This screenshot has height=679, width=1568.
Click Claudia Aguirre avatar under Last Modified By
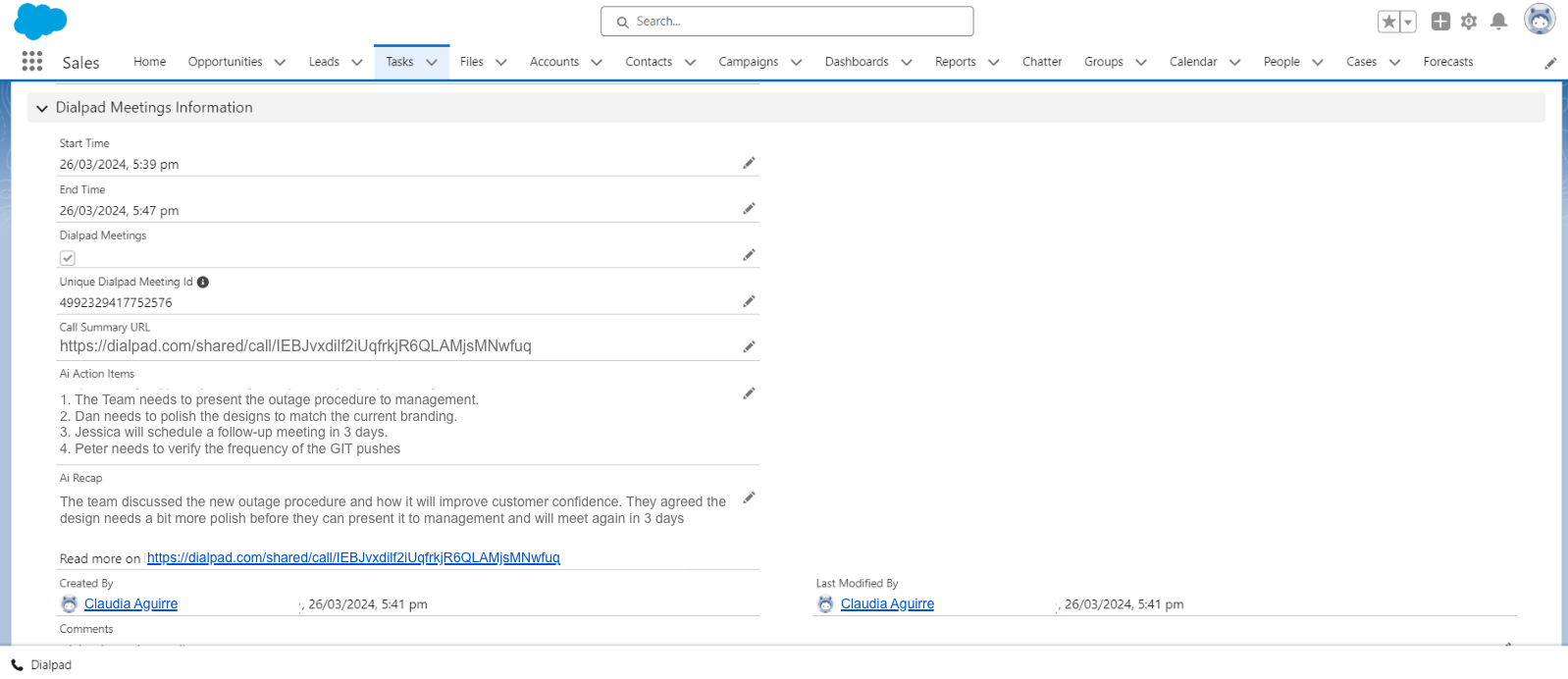(825, 604)
